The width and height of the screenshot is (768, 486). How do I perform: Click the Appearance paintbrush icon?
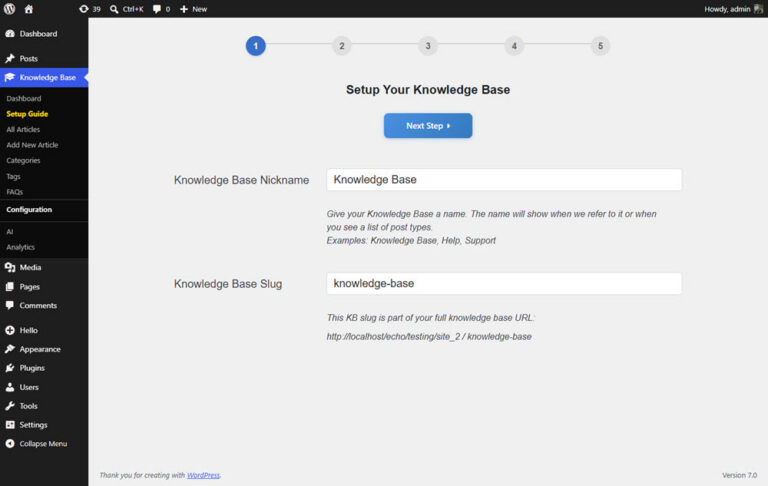(10, 349)
